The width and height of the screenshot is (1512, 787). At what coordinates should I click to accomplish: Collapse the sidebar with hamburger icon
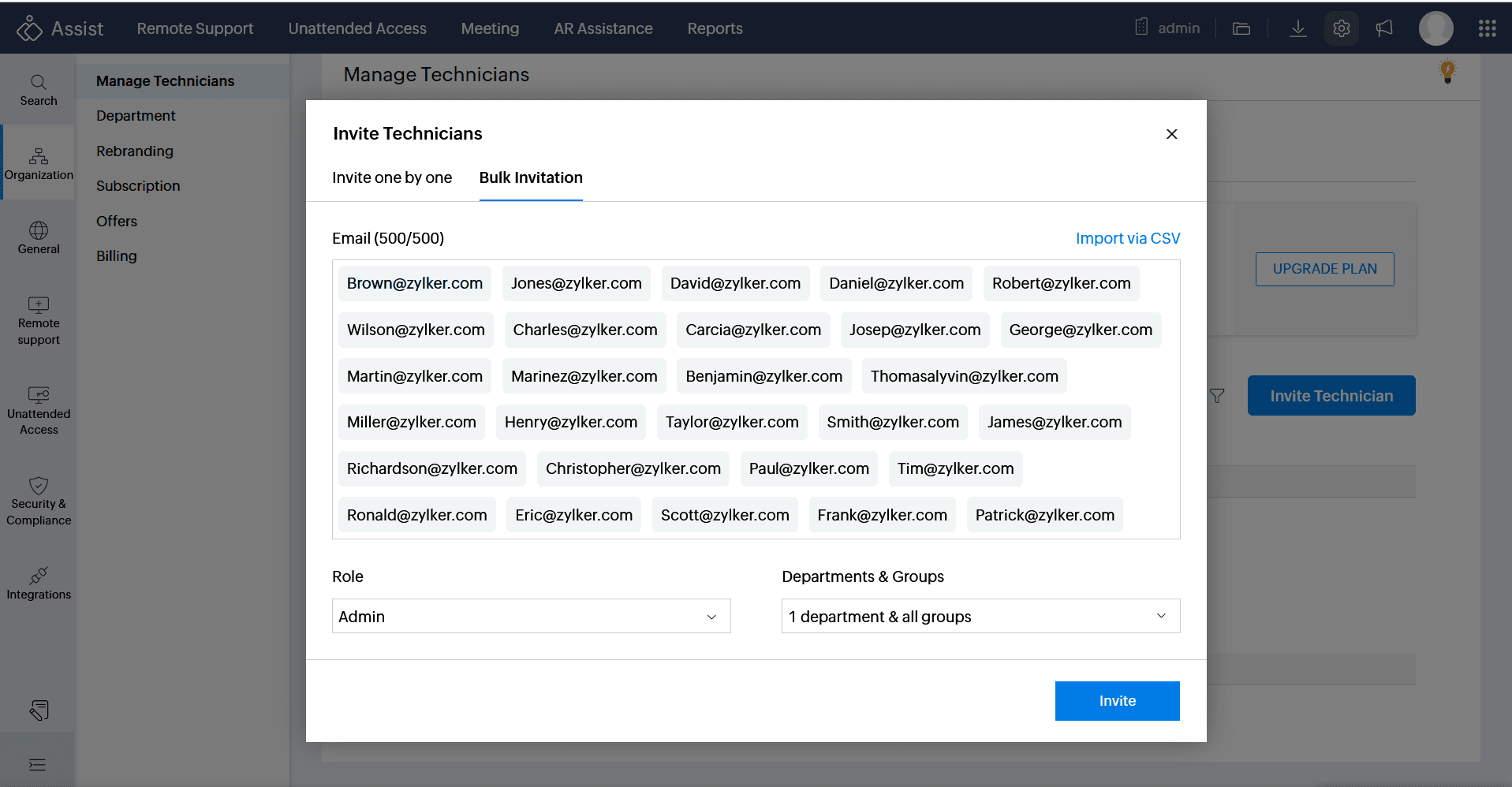37,764
